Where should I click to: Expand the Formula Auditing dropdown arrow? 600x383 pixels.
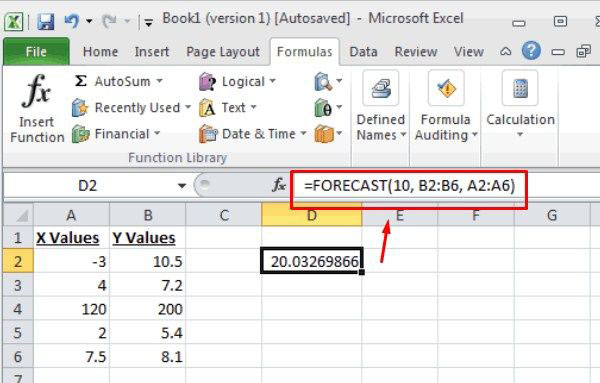pyautogui.click(x=474, y=135)
